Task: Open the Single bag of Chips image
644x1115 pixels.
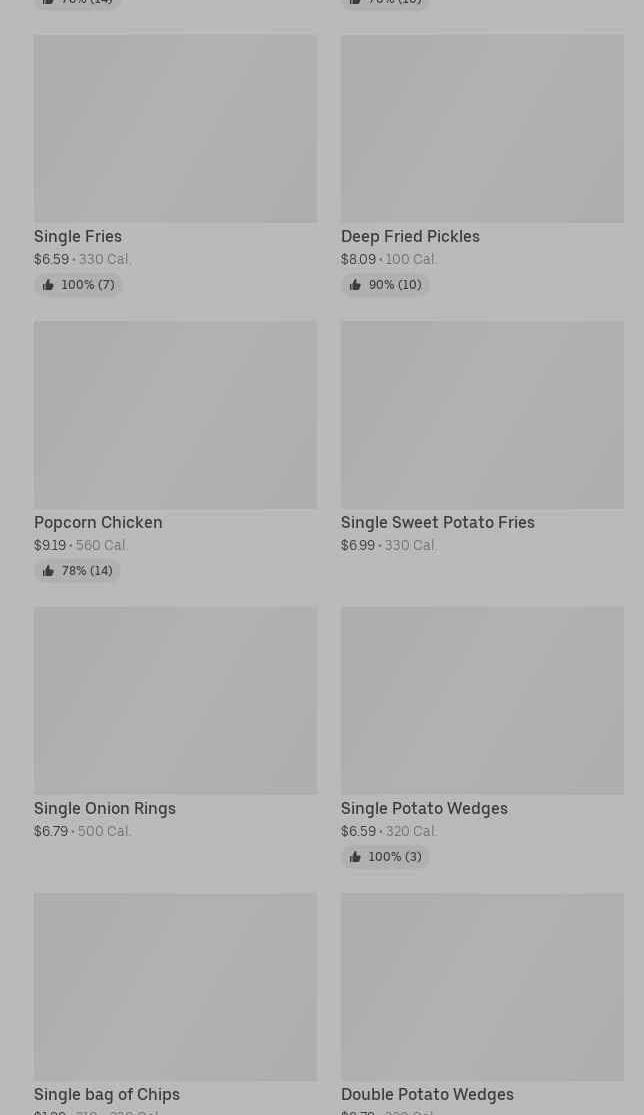Action: point(175,987)
